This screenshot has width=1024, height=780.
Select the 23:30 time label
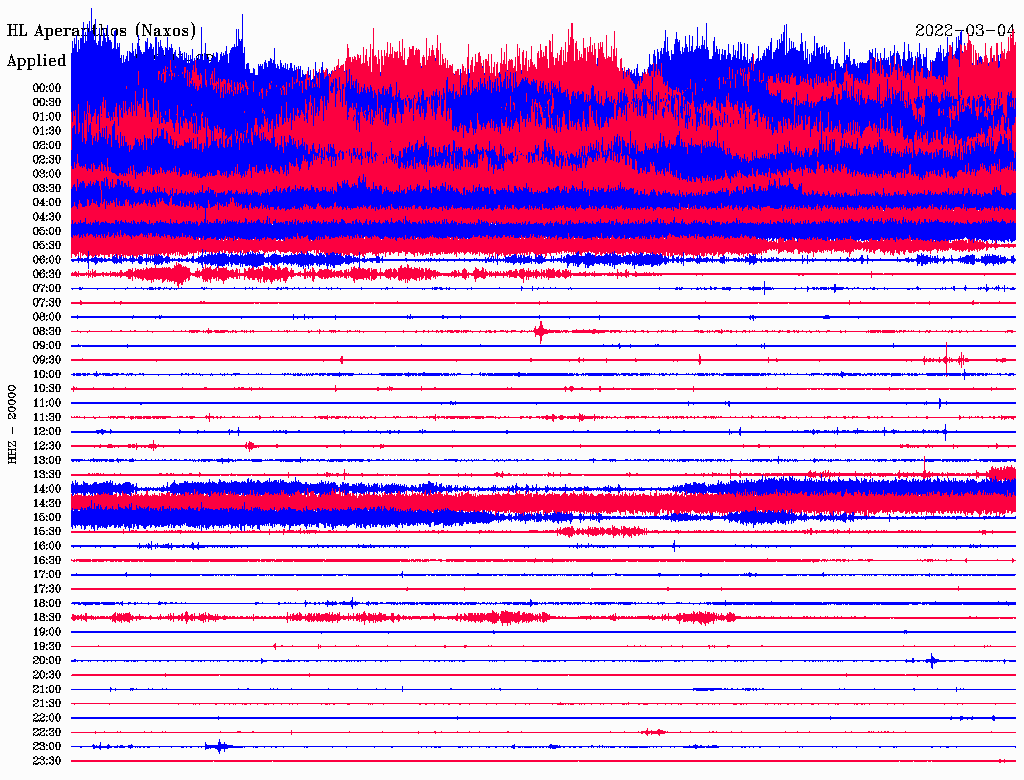coord(47,761)
